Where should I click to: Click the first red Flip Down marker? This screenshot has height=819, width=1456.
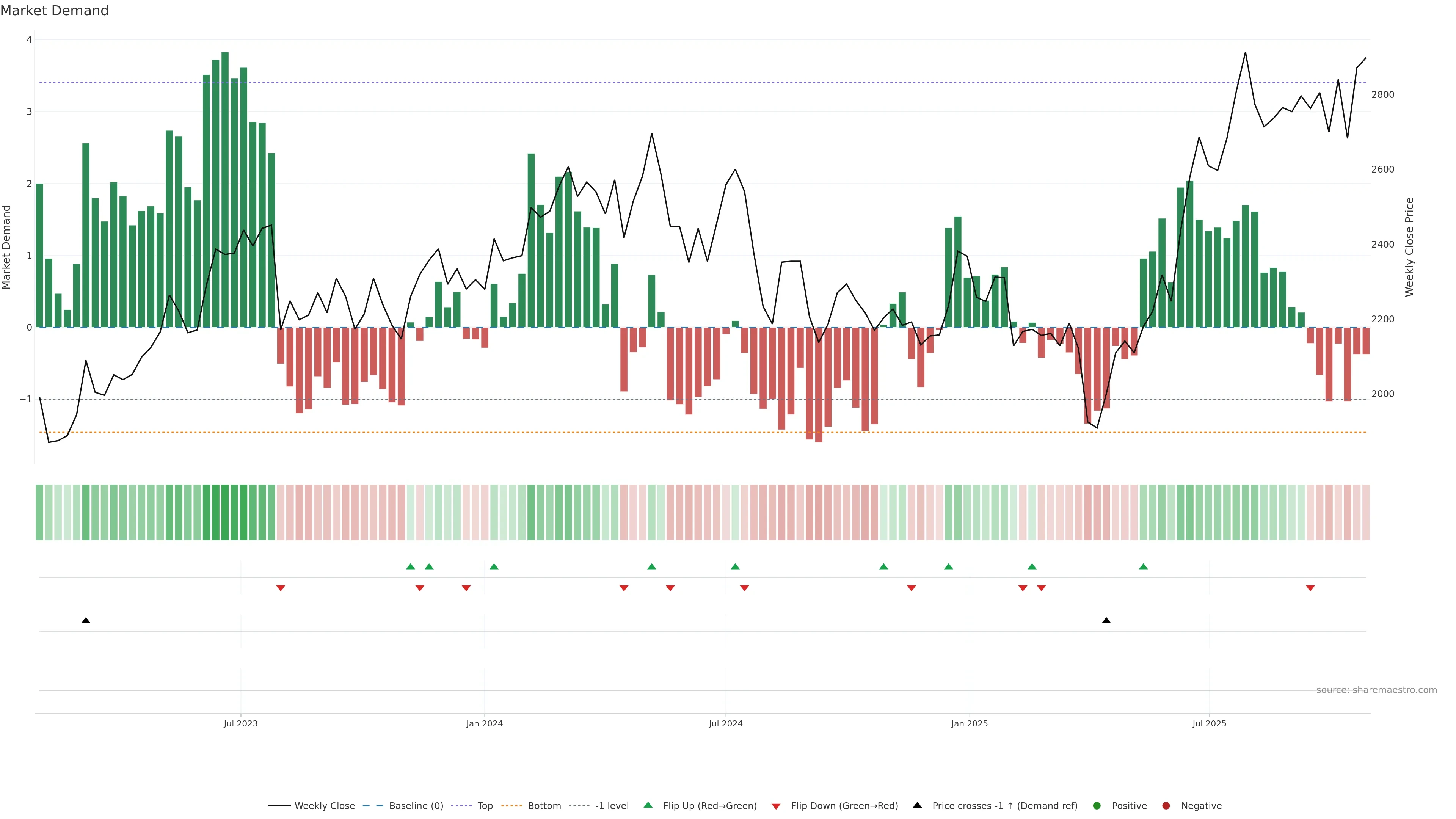pos(280,588)
